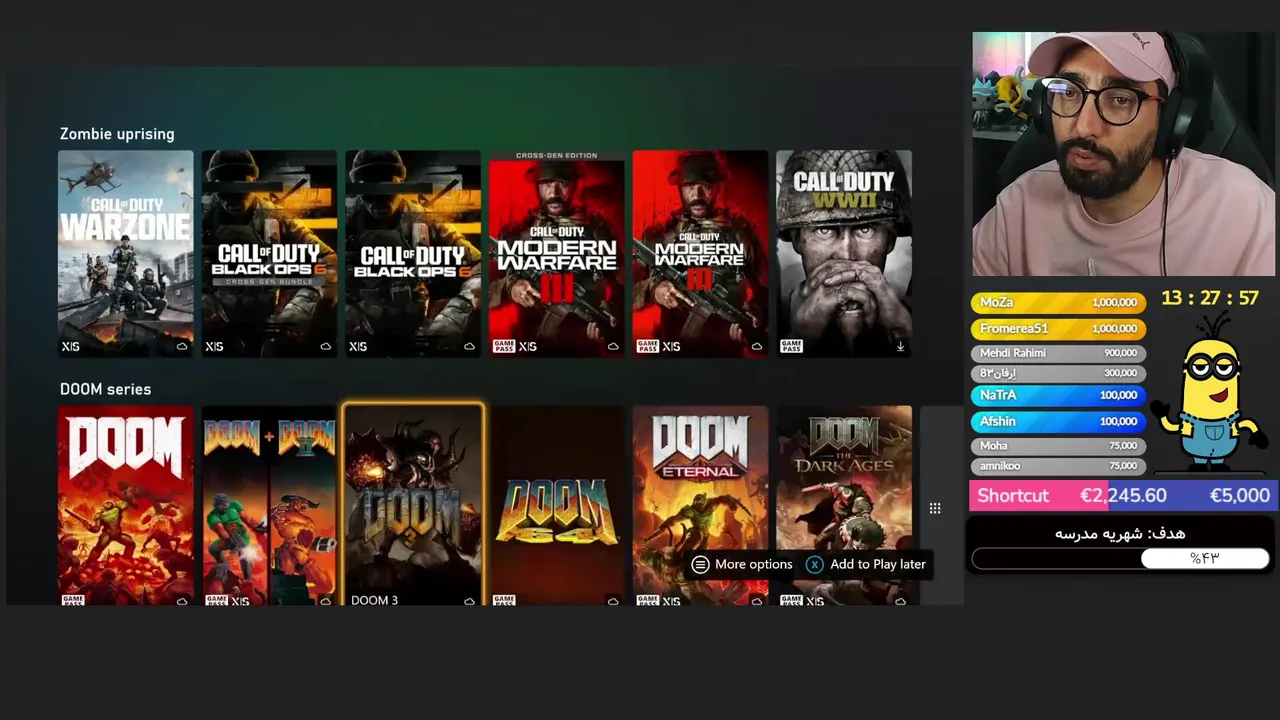Image resolution: width=1280 pixels, height=720 pixels.
Task: Click the streamer webcam feed
Action: click(1124, 154)
